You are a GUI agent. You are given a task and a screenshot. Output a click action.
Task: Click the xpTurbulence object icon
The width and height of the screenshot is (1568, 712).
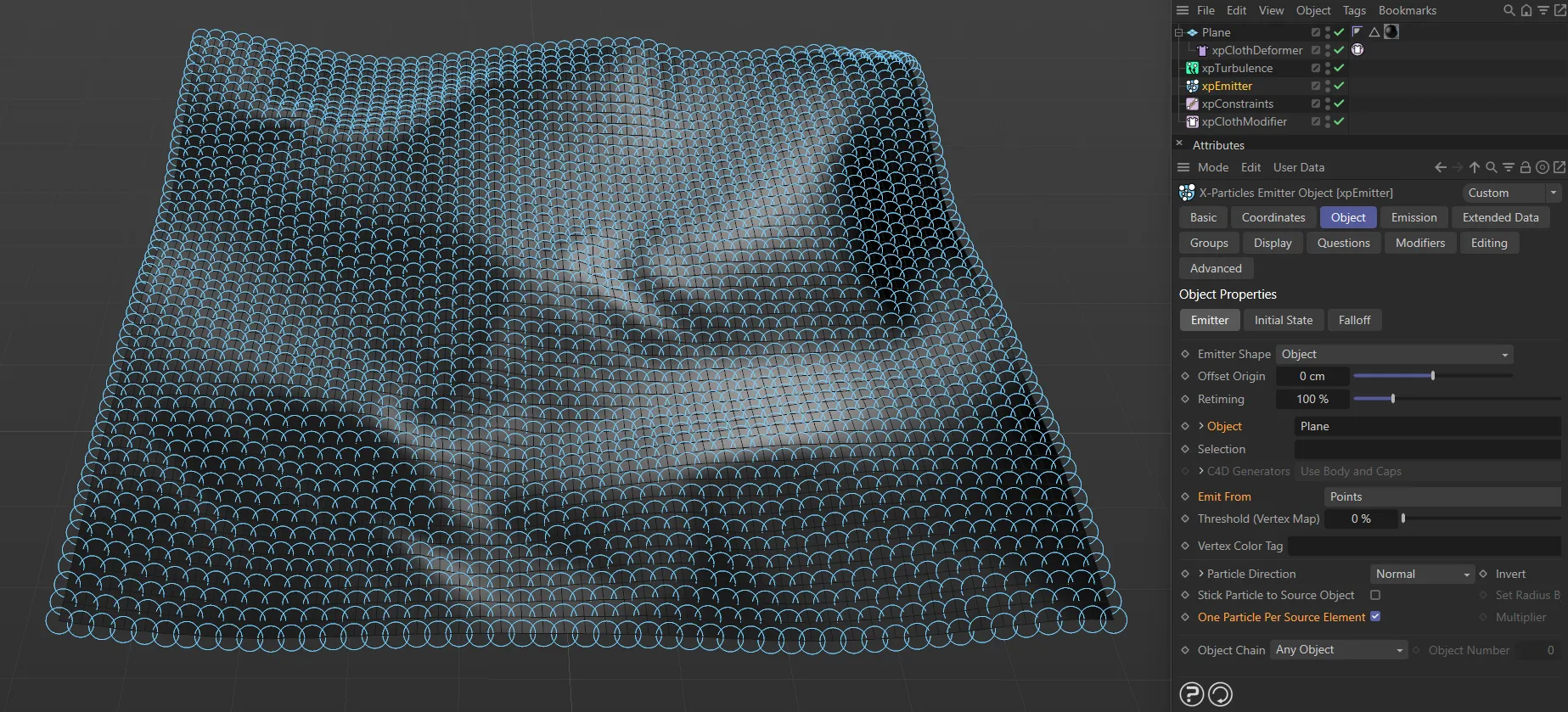click(x=1193, y=68)
